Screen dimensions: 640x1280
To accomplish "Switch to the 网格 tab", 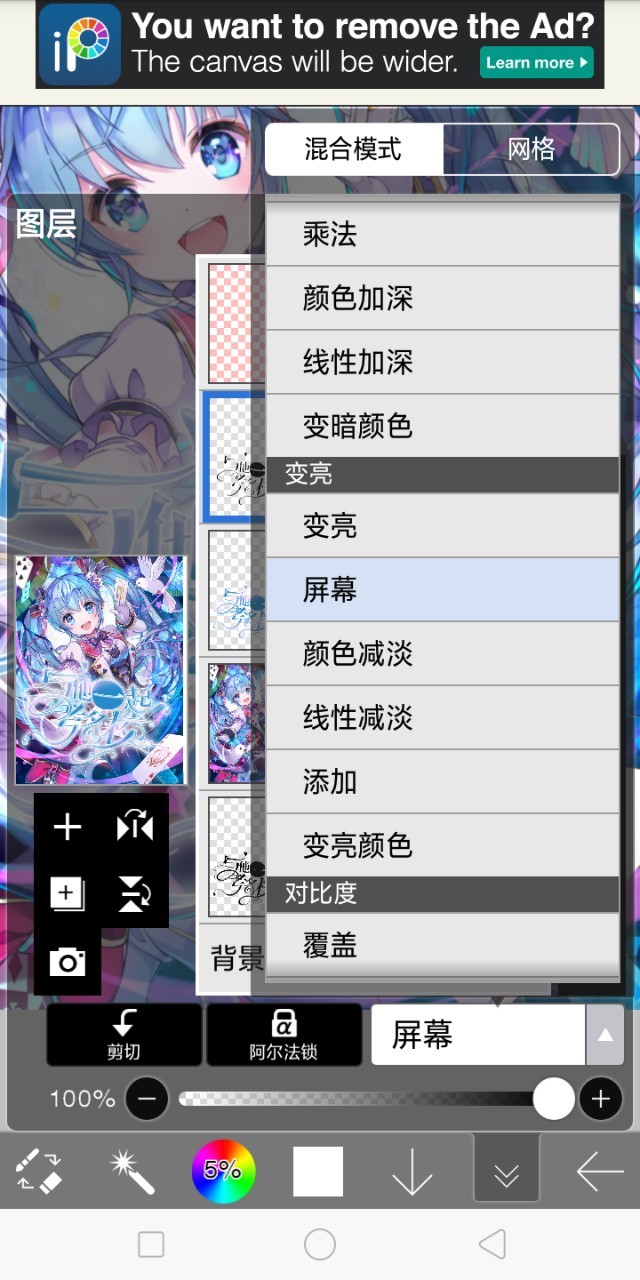I will (x=531, y=150).
